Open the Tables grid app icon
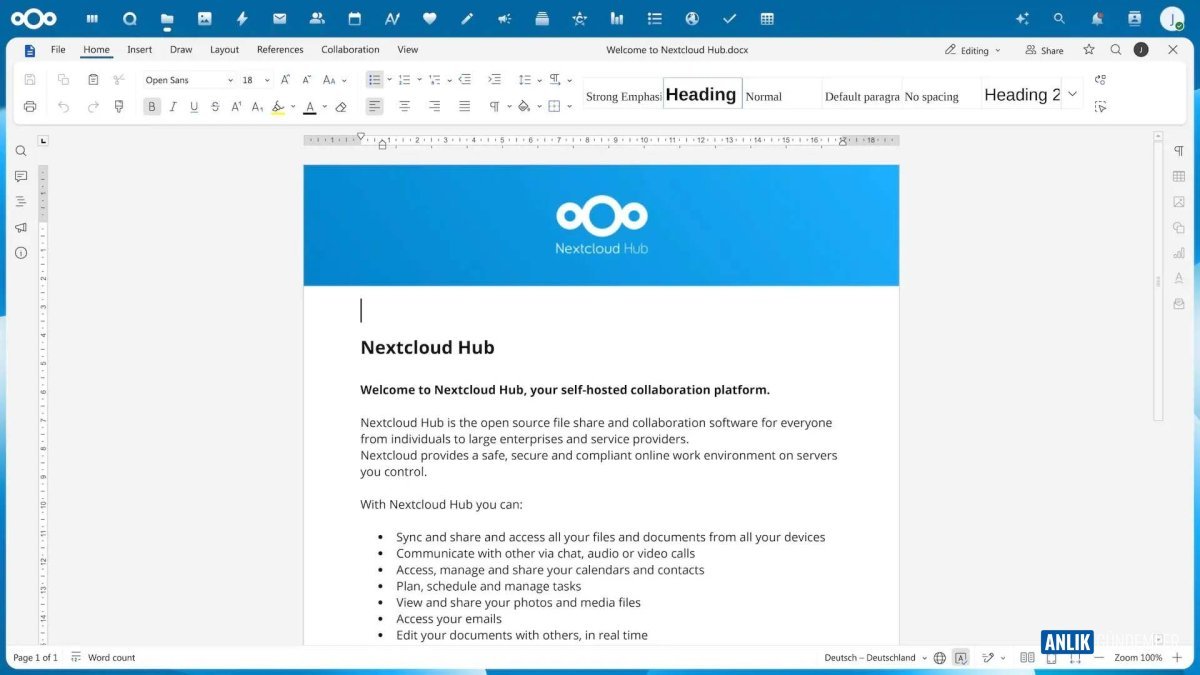Viewport: 1200px width, 675px height. tap(767, 18)
